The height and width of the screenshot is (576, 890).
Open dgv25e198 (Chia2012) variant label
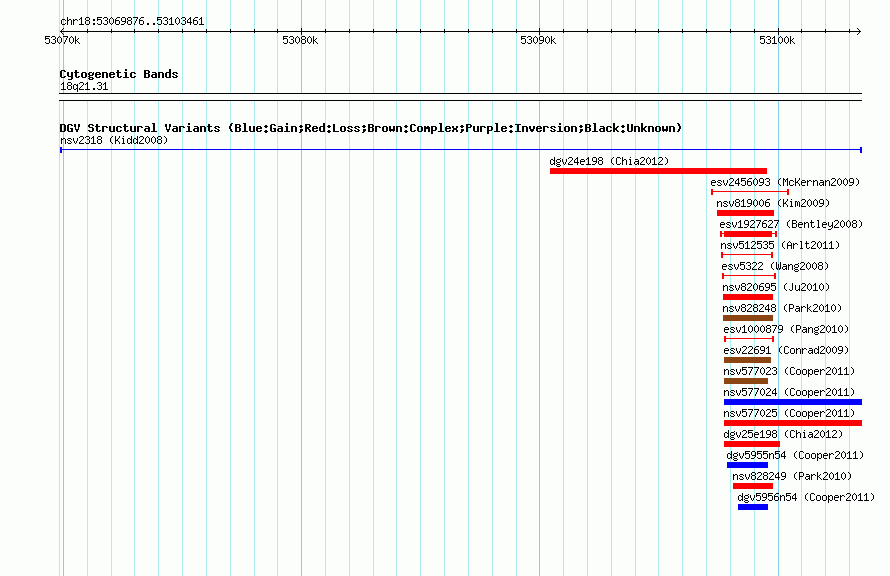pyautogui.click(x=783, y=434)
